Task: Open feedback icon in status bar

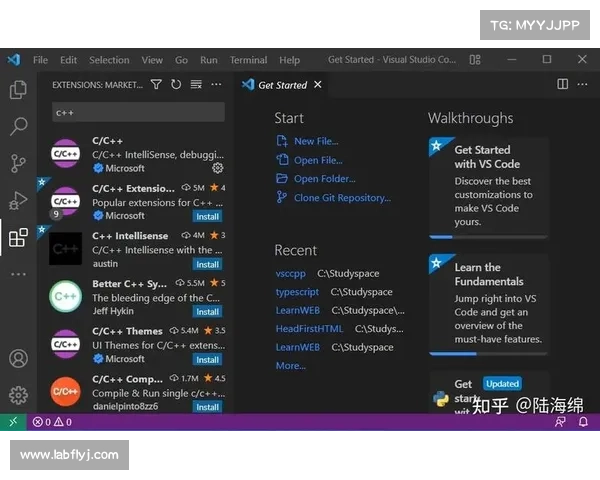Action: click(560, 422)
